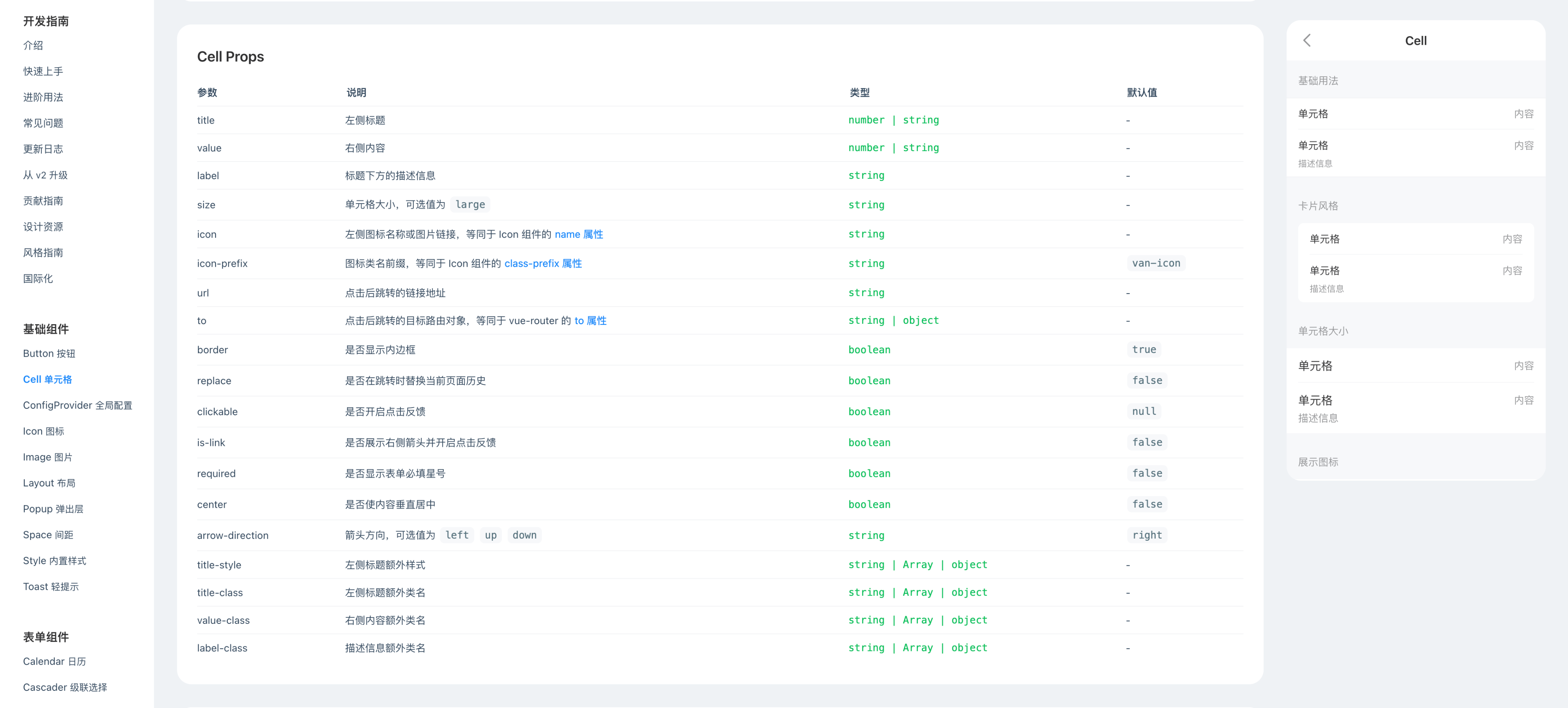Image resolution: width=1568 pixels, height=708 pixels.
Task: Click first 单元格 in 卡片风格 card
Action: [x=1415, y=239]
